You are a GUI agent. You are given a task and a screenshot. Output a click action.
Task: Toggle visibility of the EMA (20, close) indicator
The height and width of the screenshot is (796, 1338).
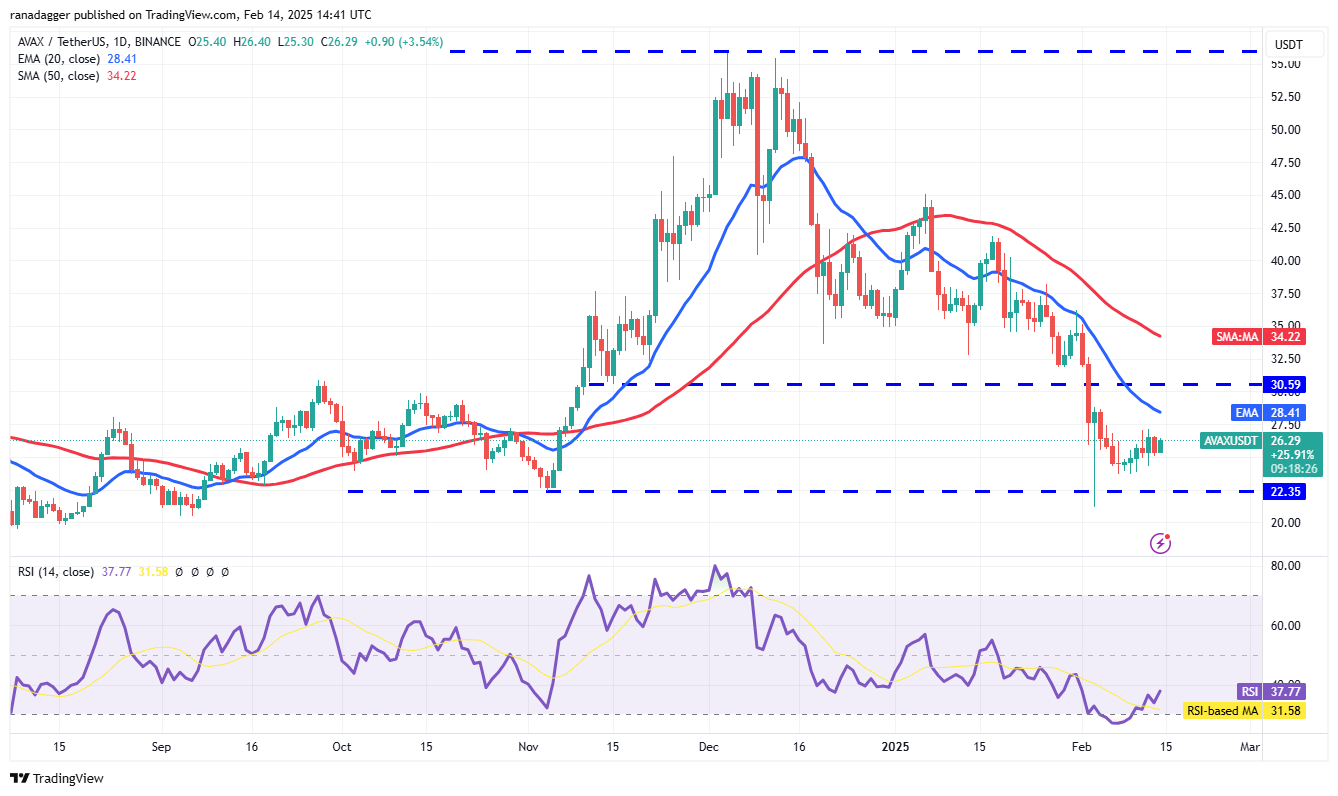[x=62, y=59]
